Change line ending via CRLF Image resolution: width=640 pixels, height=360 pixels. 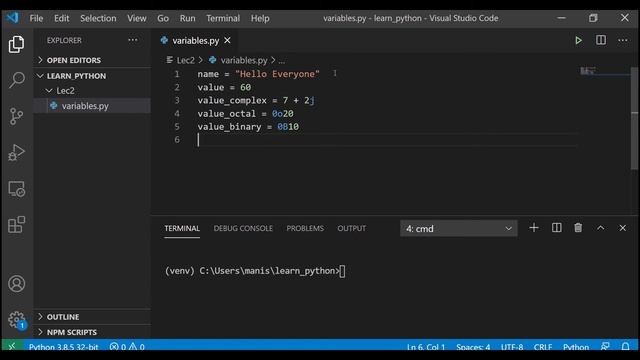543,347
